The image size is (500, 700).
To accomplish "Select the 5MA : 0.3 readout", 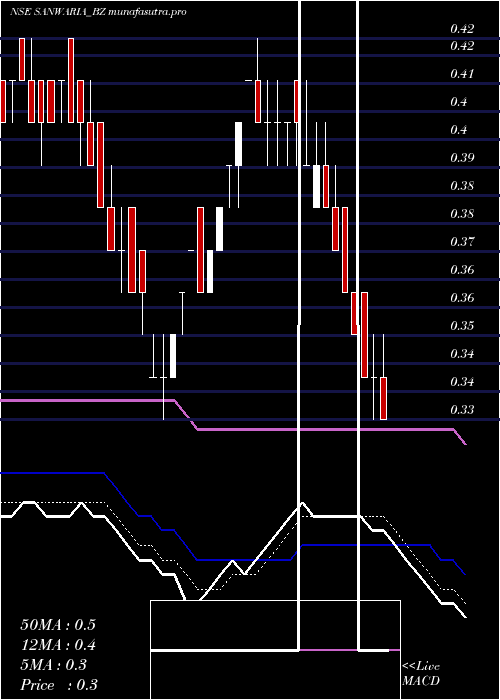I will coord(54,665).
